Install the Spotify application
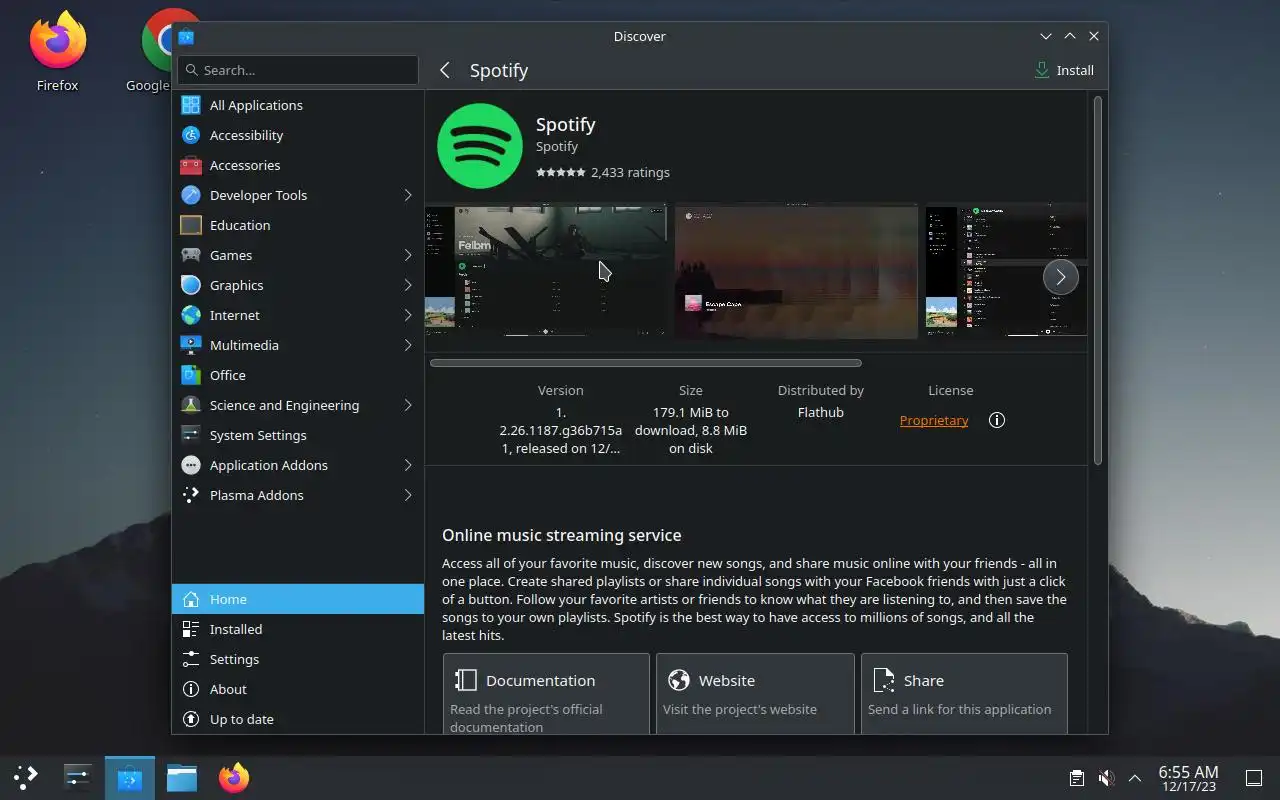Screen dimensions: 1280x800 click(x=1064, y=70)
